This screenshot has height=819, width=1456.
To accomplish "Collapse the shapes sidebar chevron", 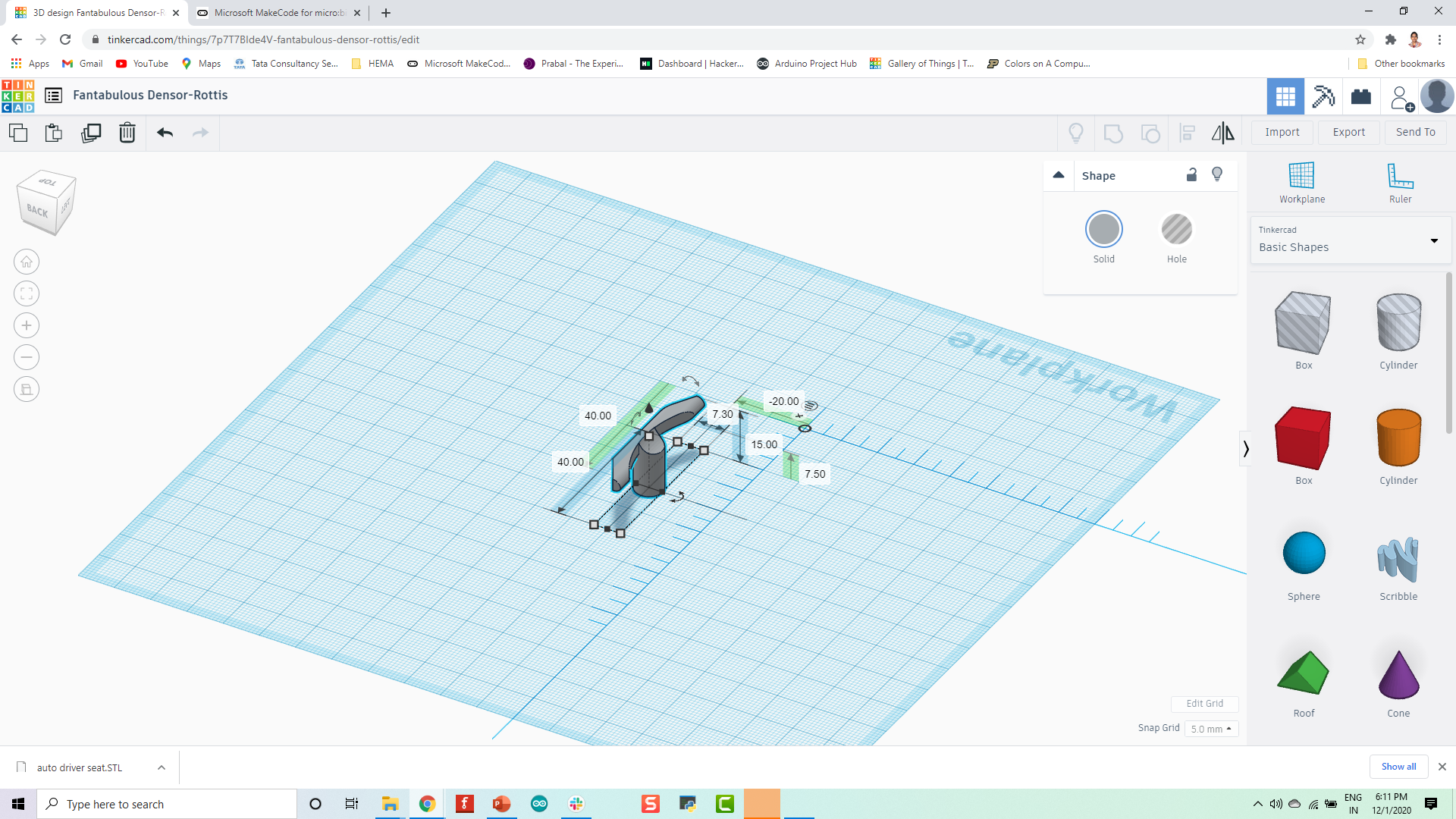I will coord(1245,449).
